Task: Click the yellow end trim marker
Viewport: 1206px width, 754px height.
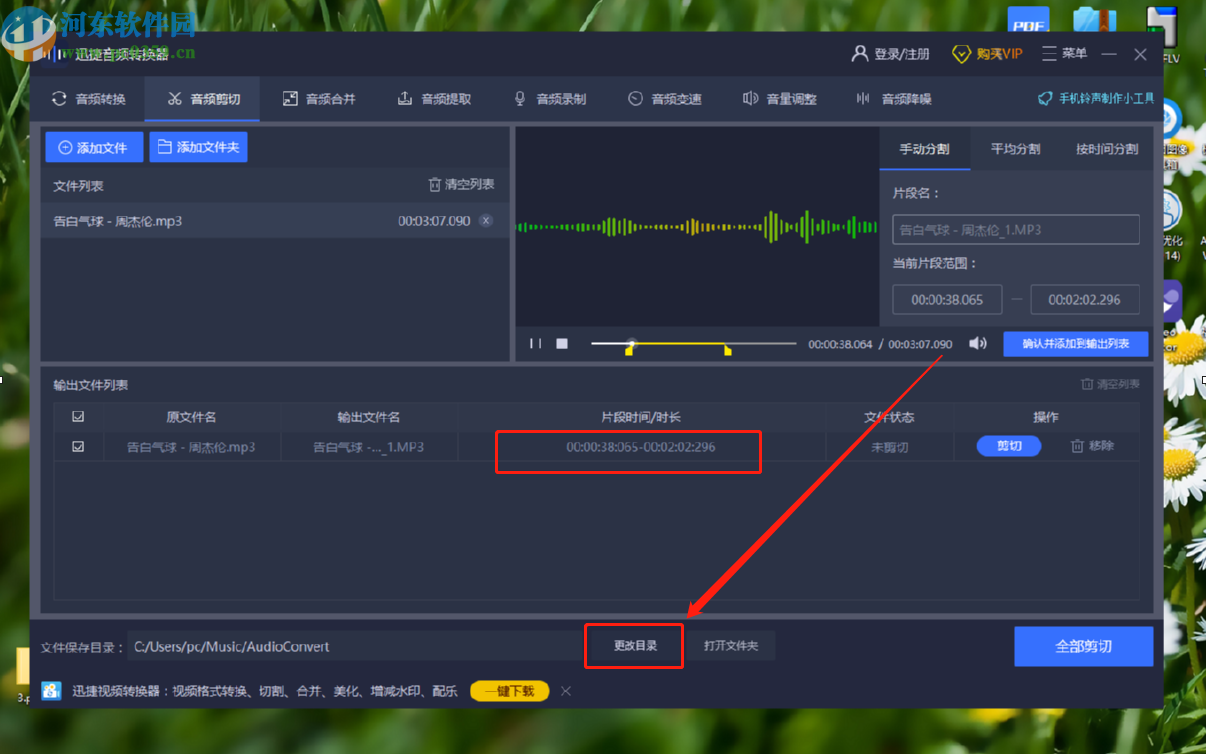Action: (x=727, y=350)
